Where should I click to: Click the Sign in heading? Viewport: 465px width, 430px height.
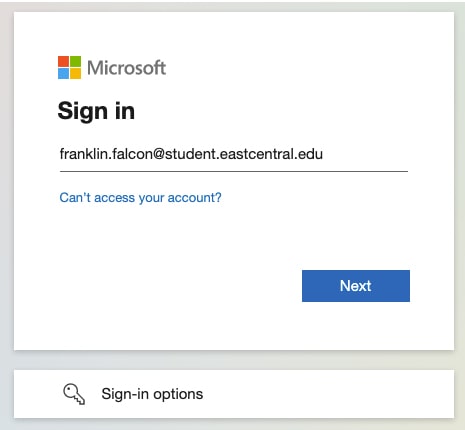pyautogui.click(x=96, y=111)
